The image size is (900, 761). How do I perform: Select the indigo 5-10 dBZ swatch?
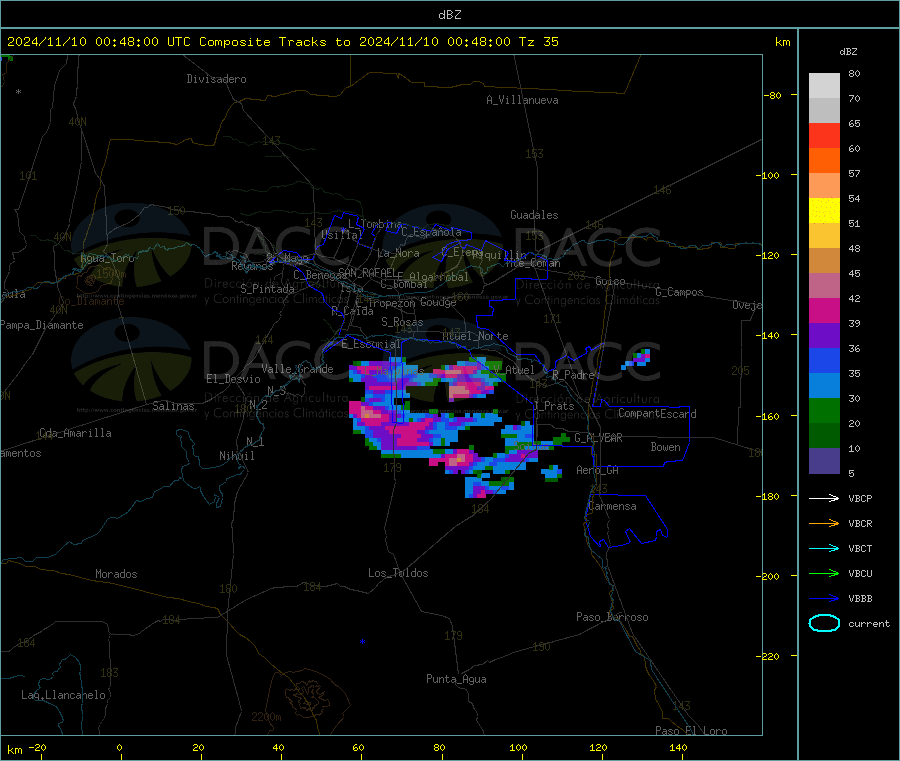(x=824, y=461)
